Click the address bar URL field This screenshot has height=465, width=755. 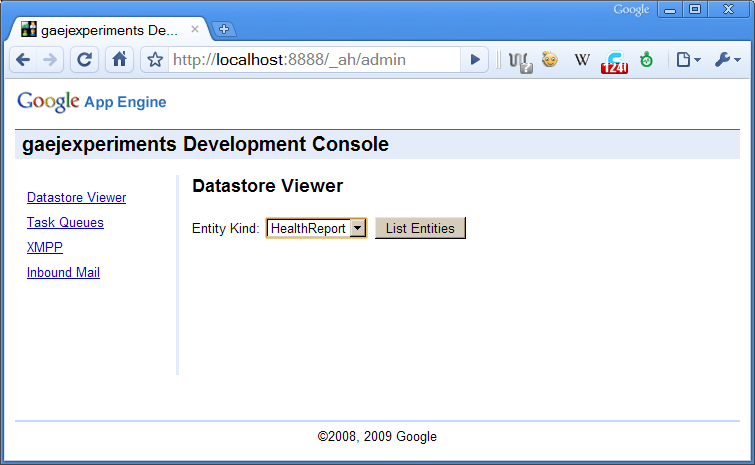[314, 60]
